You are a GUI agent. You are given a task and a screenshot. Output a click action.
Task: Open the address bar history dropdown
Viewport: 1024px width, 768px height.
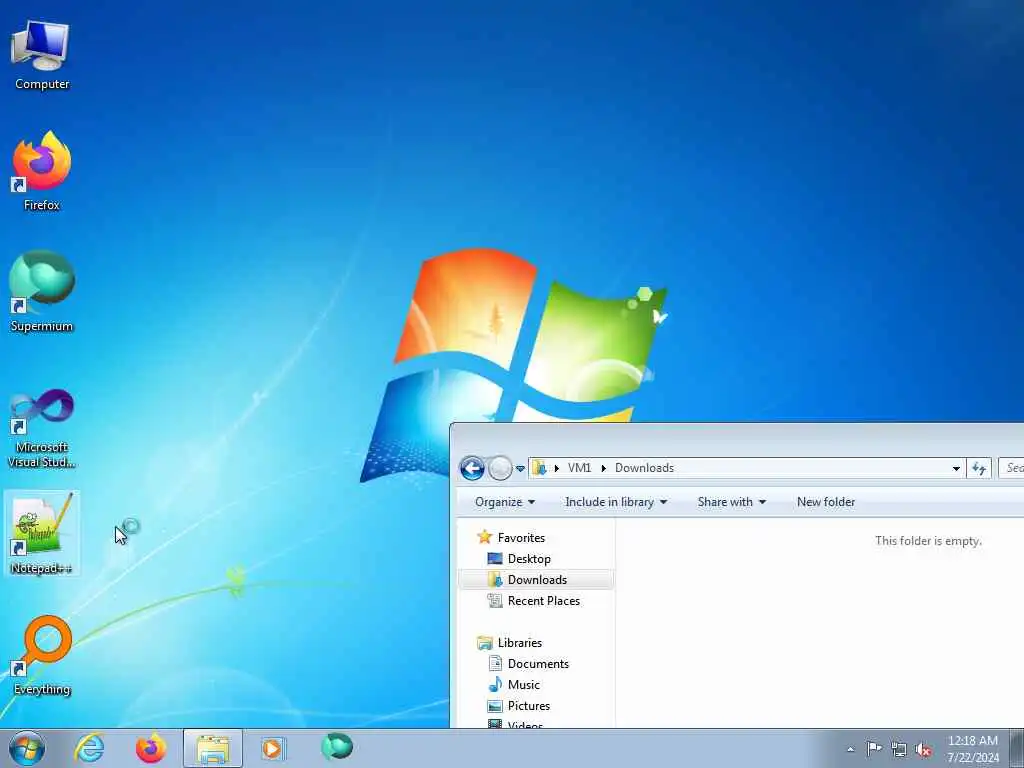[956, 468]
